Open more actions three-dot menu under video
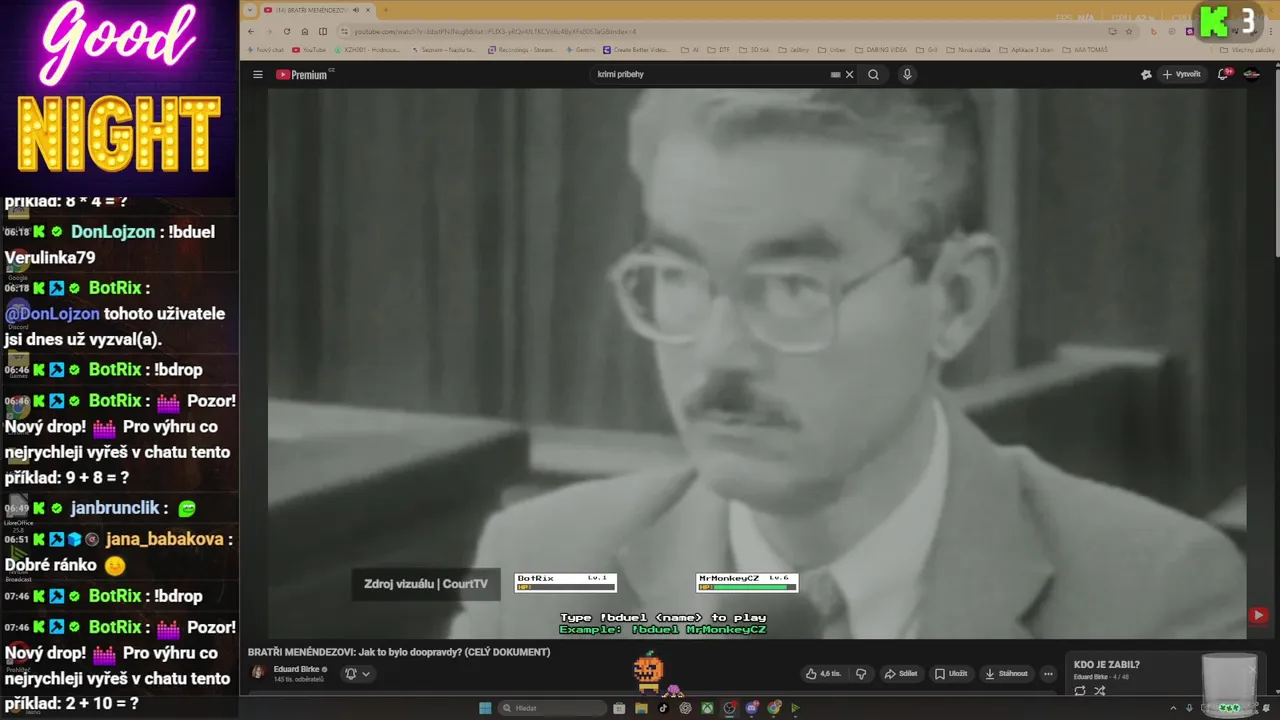 tap(1048, 674)
